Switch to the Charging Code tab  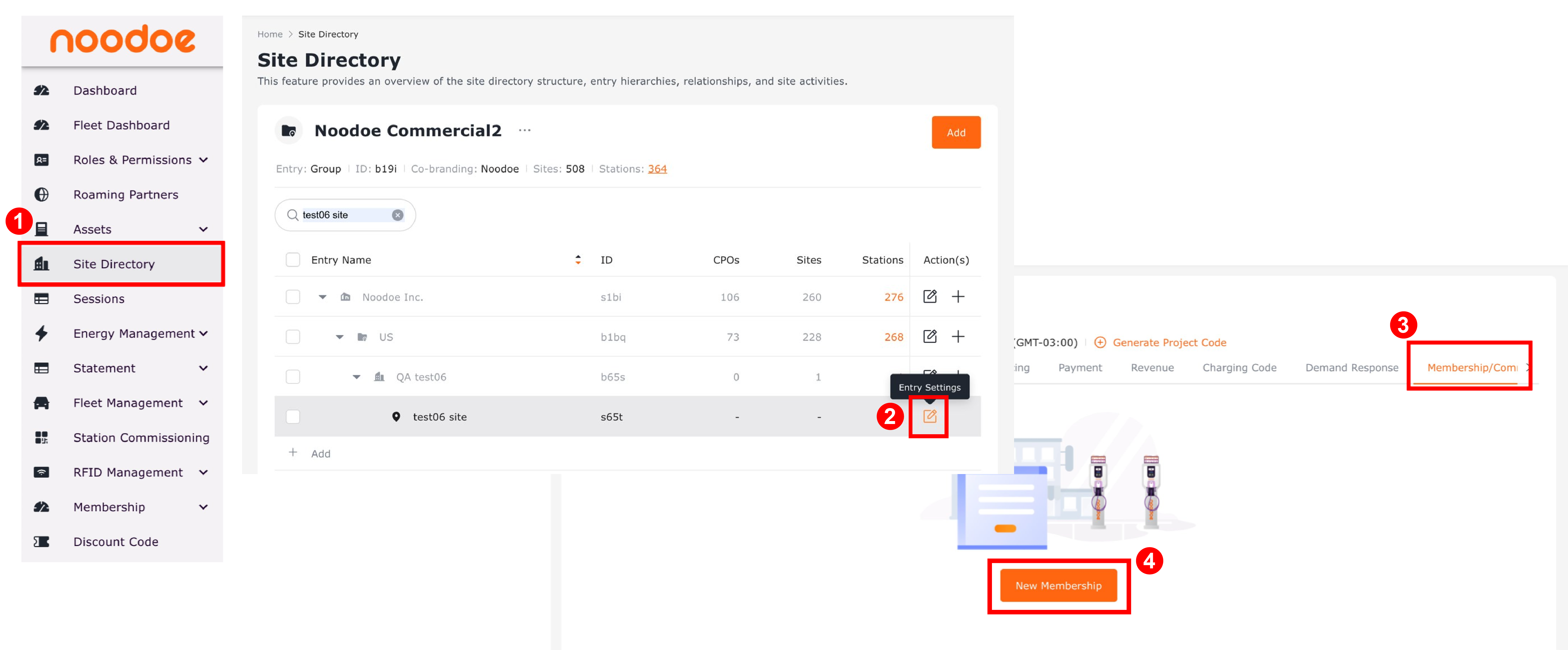pyautogui.click(x=1239, y=368)
